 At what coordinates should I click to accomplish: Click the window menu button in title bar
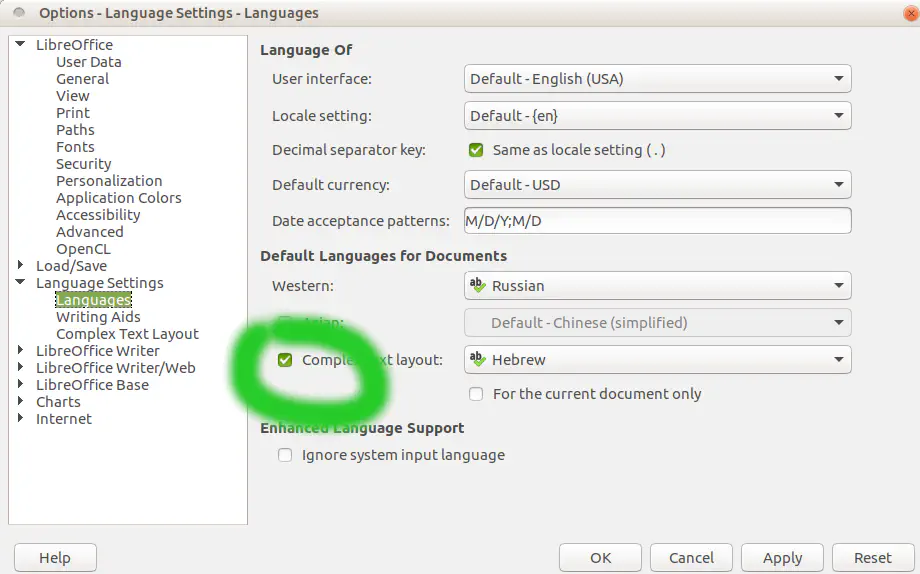19,13
